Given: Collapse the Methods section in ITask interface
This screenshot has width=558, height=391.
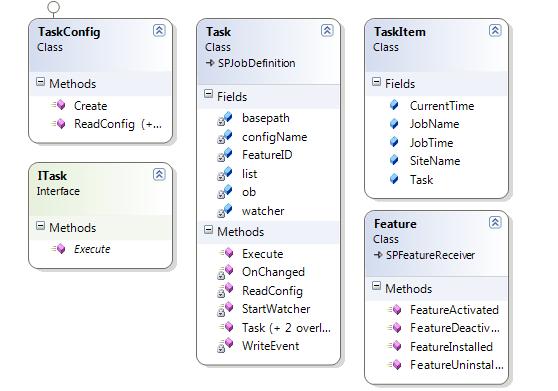Looking at the screenshot, I should tap(41, 226).
